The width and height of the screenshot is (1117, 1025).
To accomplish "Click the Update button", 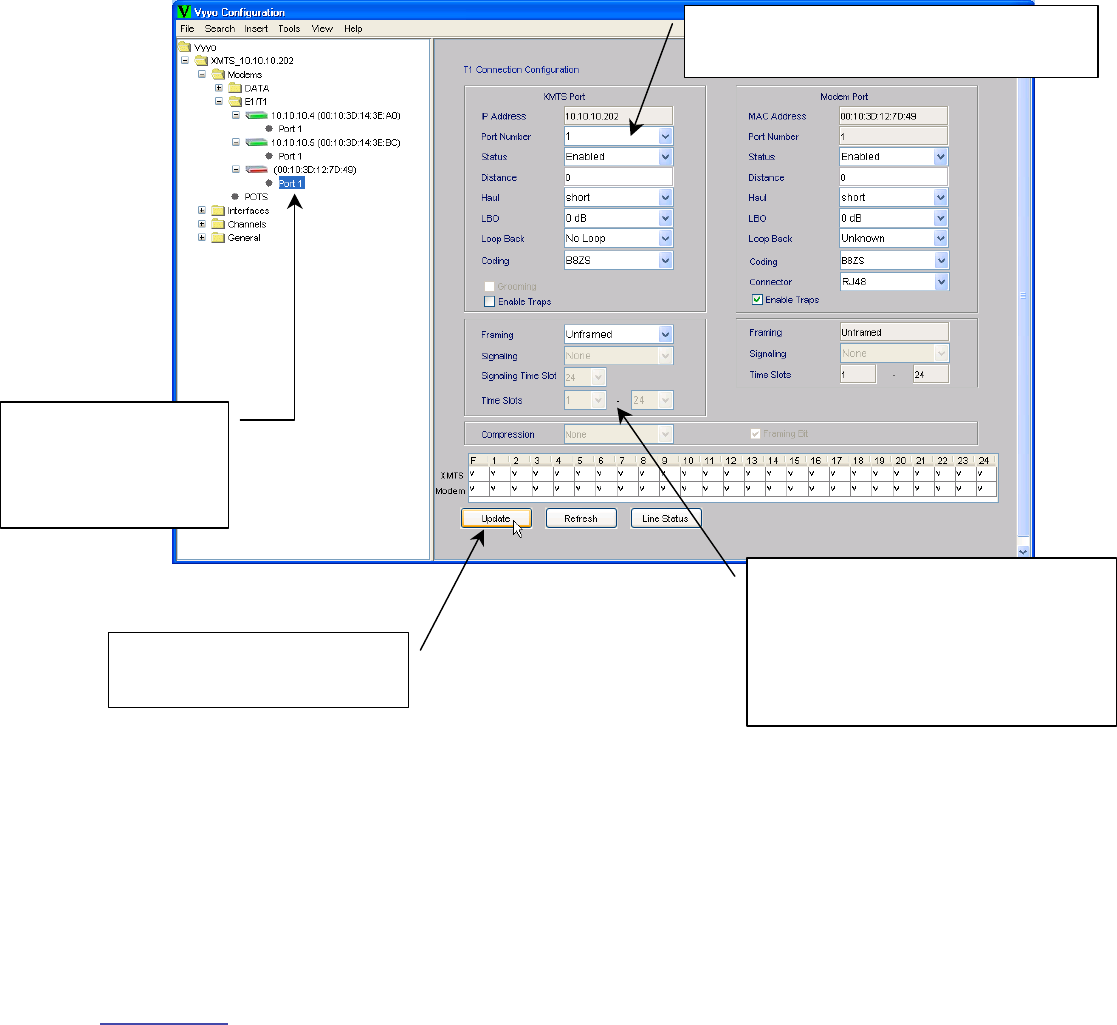I will [x=496, y=519].
